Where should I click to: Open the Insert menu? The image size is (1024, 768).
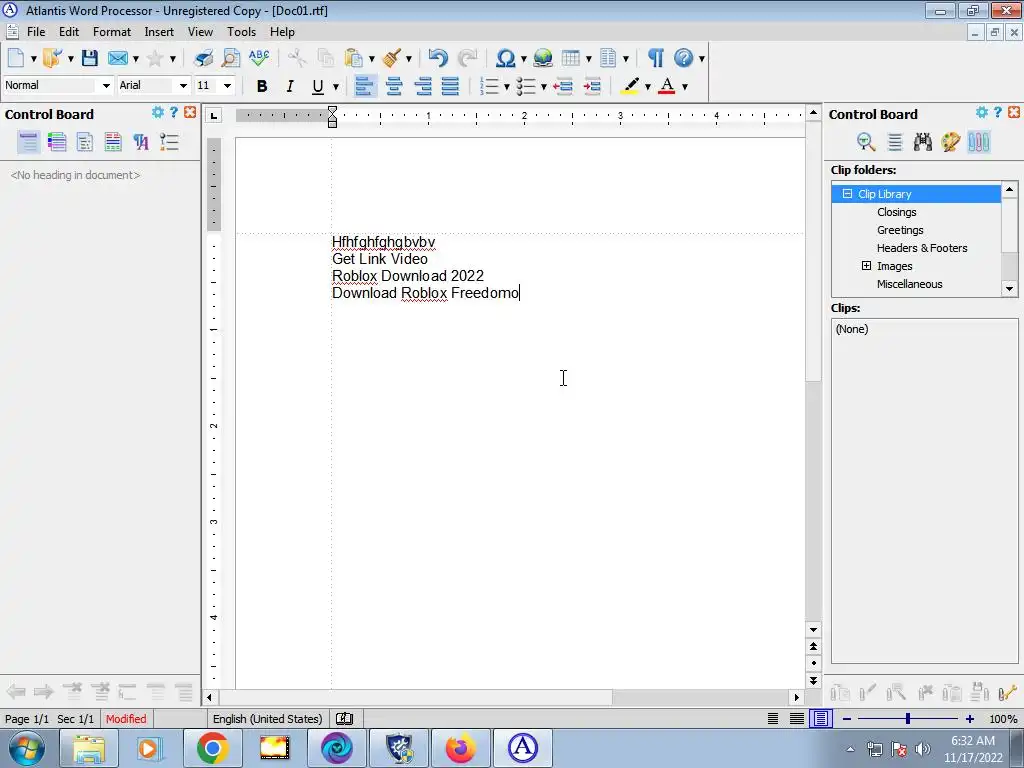pos(159,31)
